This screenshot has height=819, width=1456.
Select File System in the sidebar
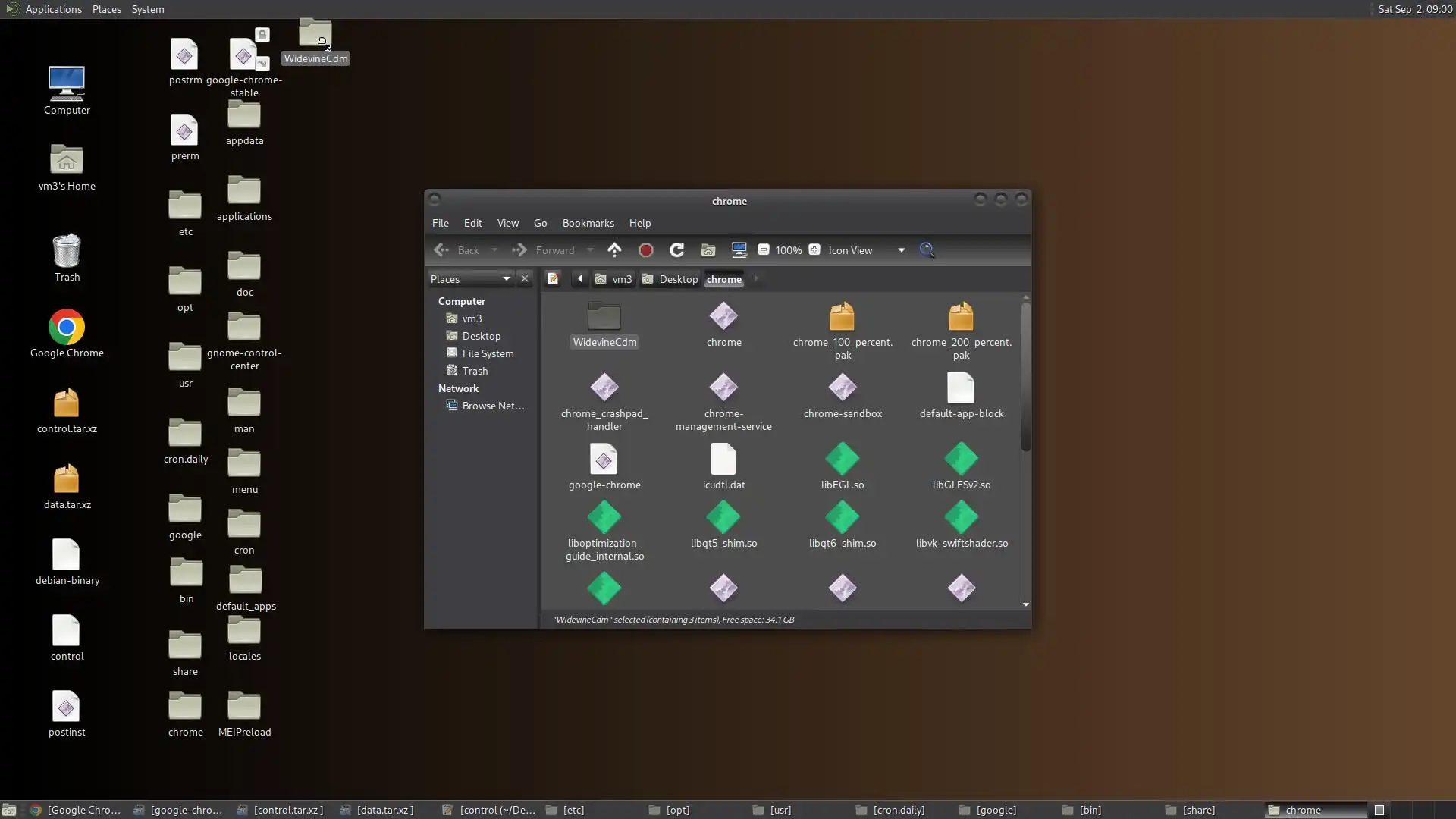(x=488, y=353)
